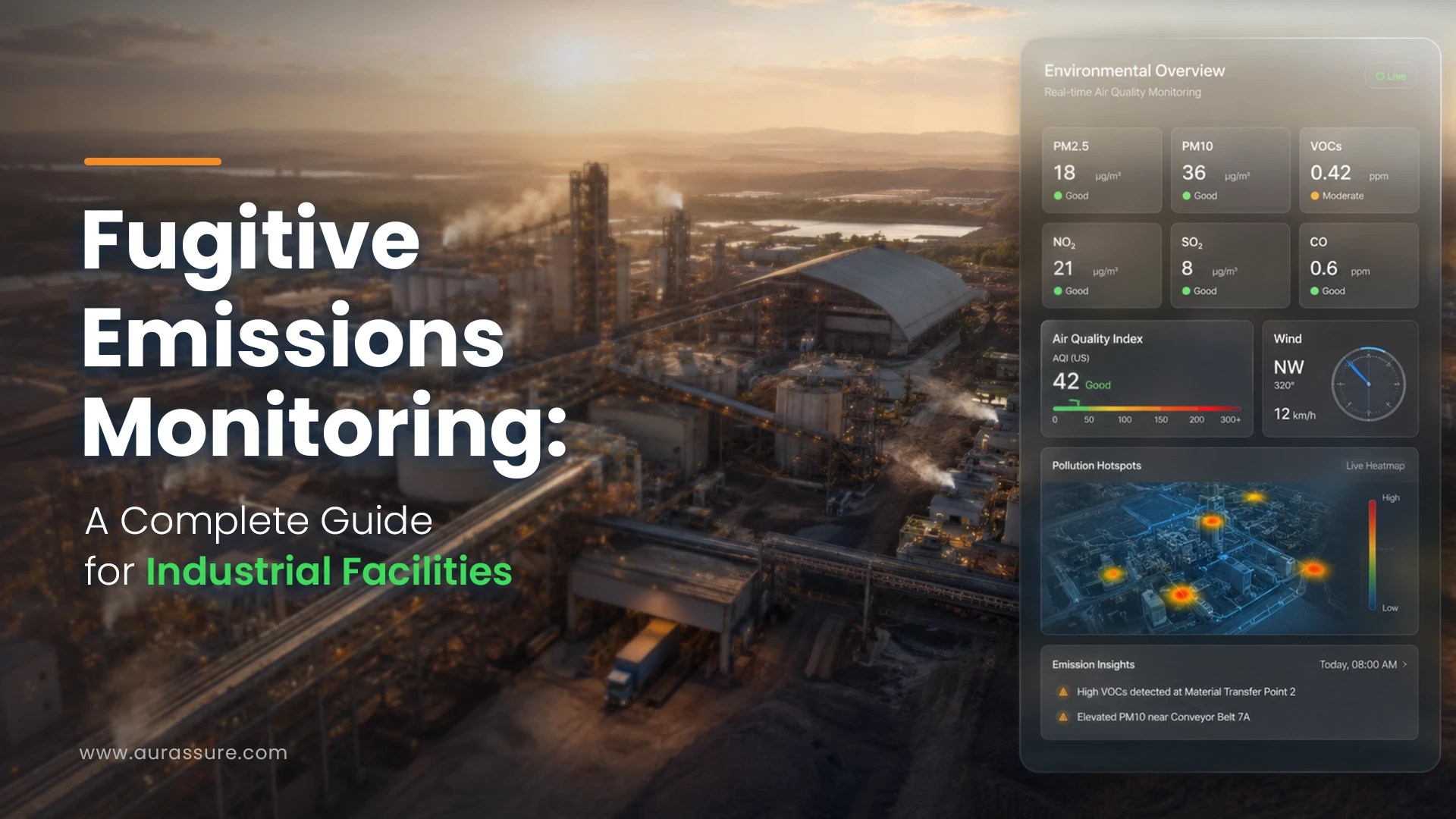This screenshot has width=1456, height=819.
Task: Click the Good status dot on PM2.5
Action: pyautogui.click(x=1058, y=196)
